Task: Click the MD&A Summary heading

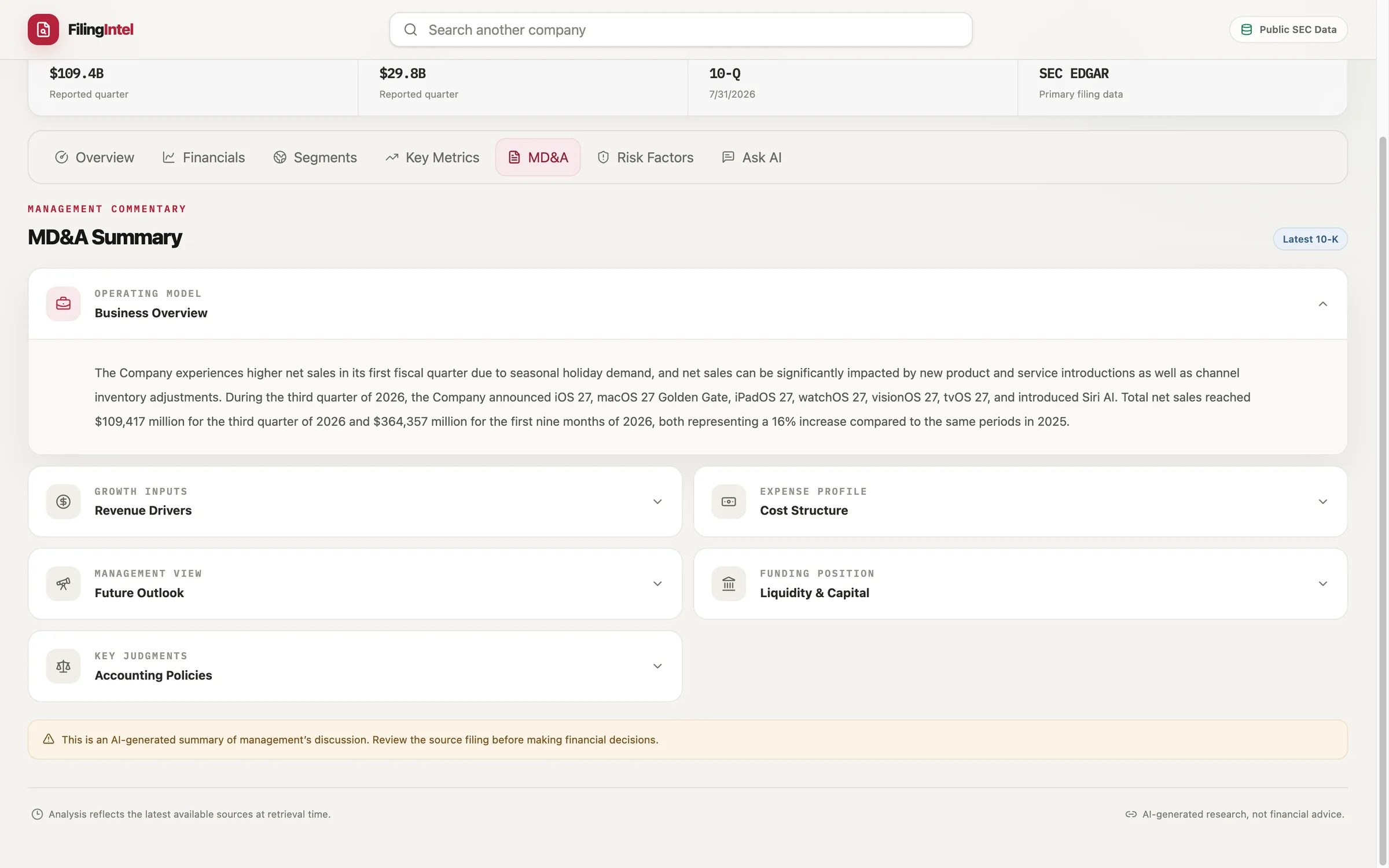Action: click(105, 237)
